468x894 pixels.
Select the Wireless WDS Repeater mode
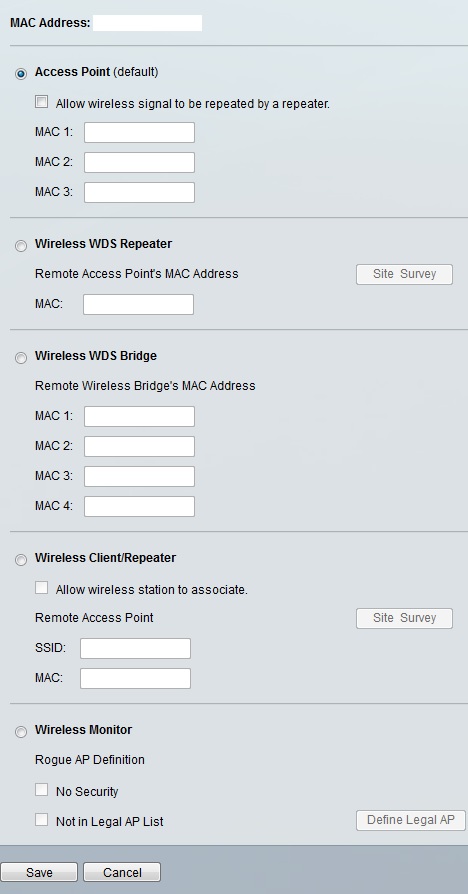(x=21, y=246)
